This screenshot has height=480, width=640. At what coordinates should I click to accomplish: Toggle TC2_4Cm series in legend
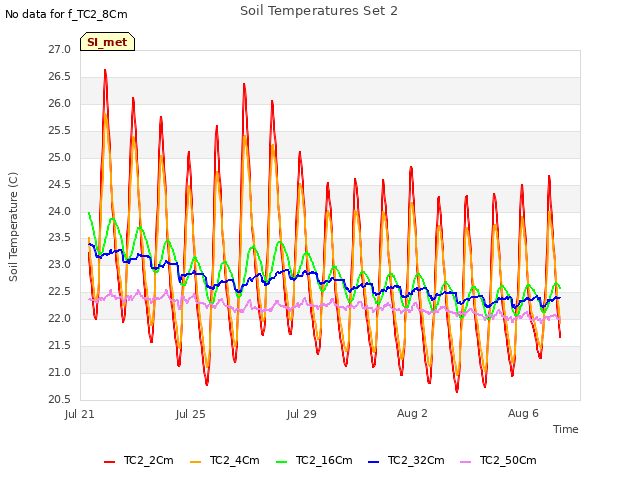click(x=225, y=460)
